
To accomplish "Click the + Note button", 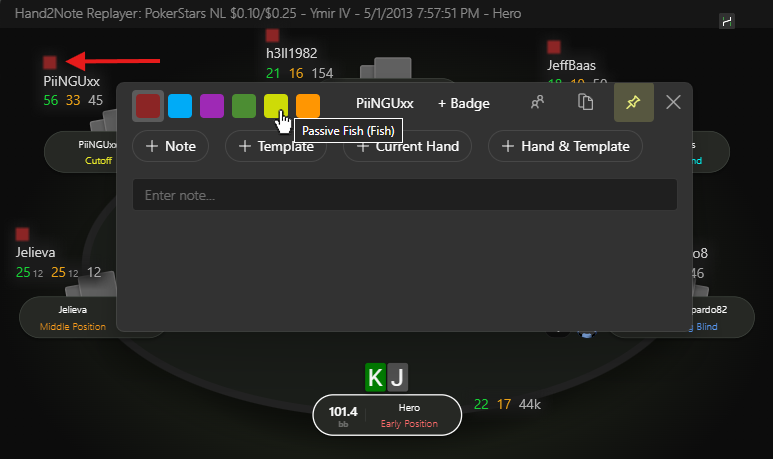I will pos(171,146).
